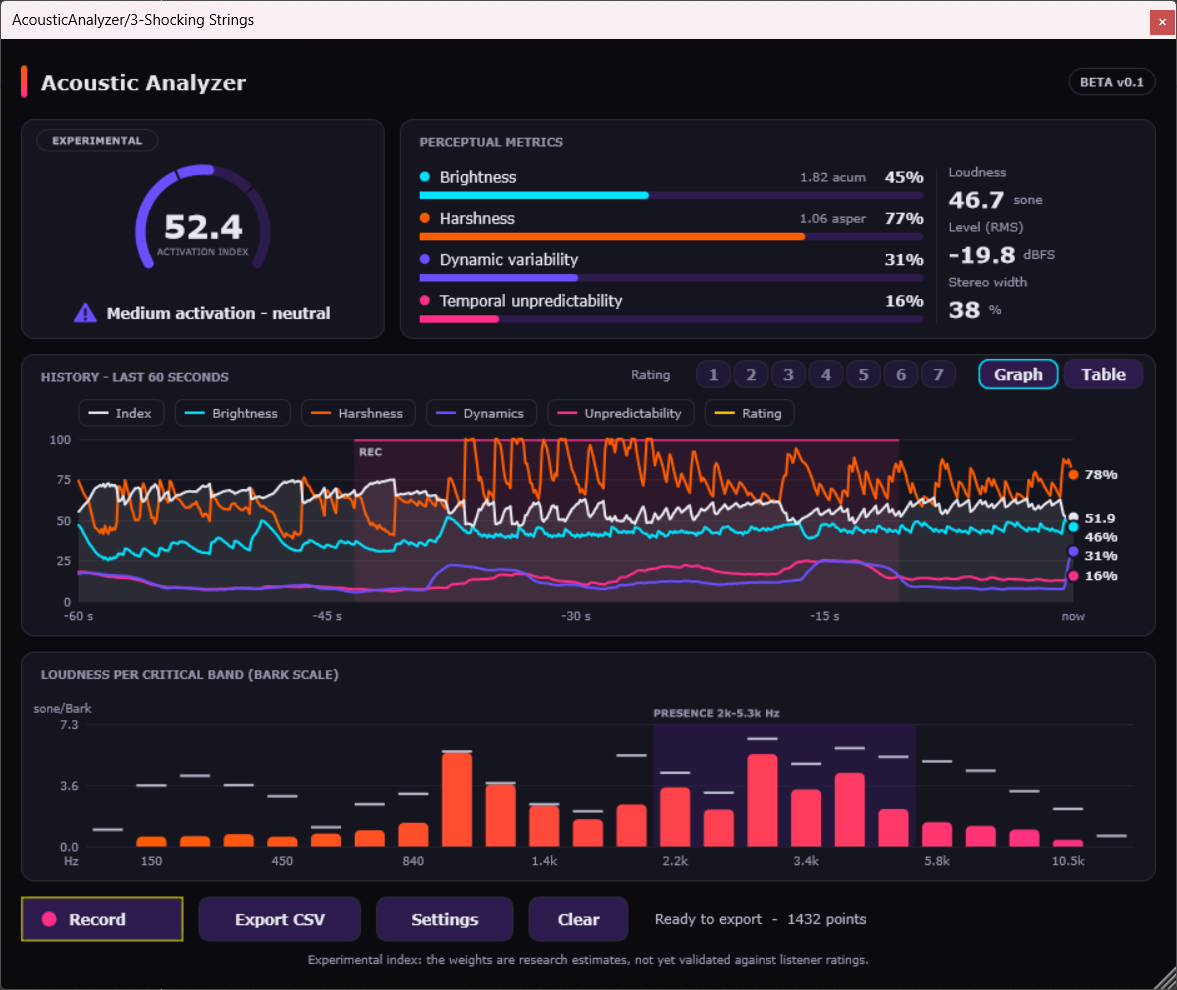Click the 1.82 acum value
1177x990 pixels.
(832, 177)
